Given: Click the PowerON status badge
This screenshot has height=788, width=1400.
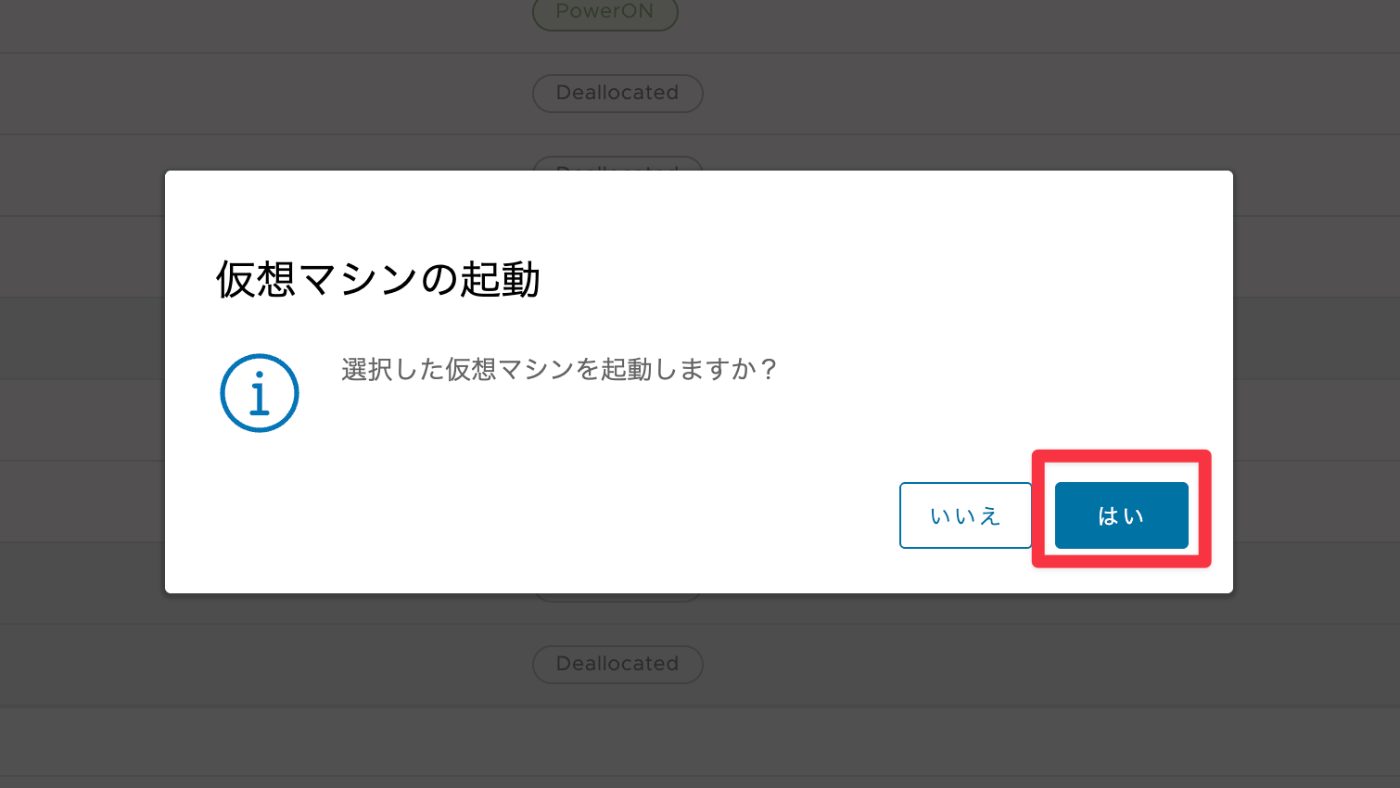Looking at the screenshot, I should coord(605,13).
